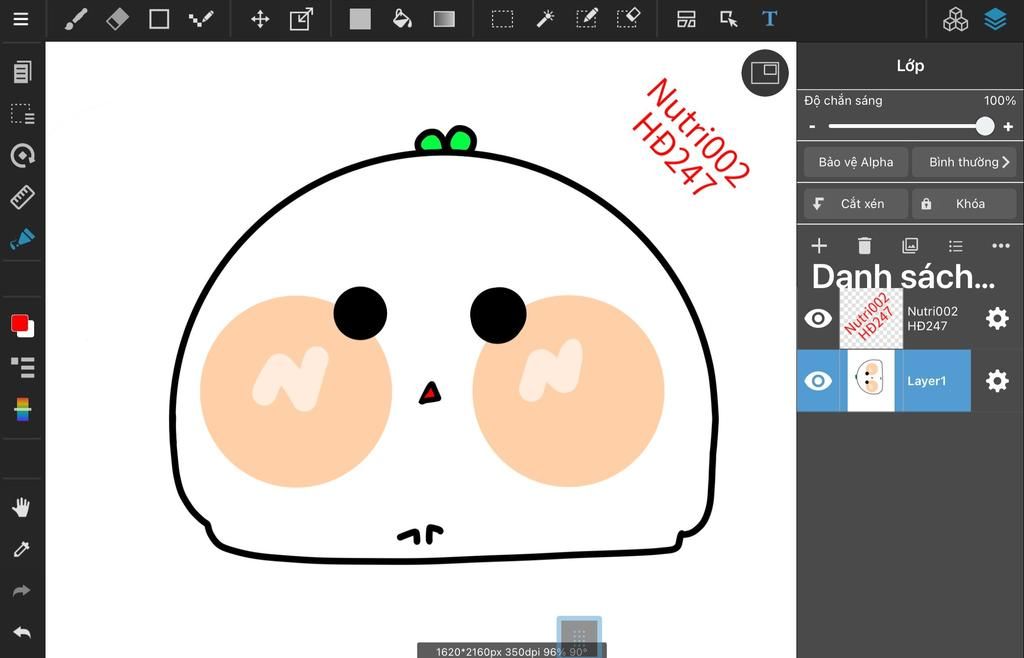This screenshot has height=658, width=1024.
Task: Select the Move tool
Action: (260, 19)
